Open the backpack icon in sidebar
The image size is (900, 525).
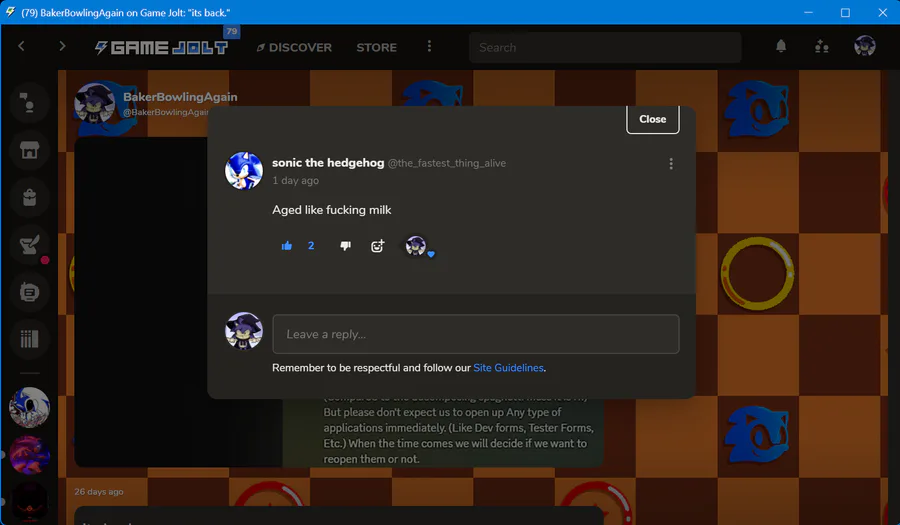click(x=29, y=197)
